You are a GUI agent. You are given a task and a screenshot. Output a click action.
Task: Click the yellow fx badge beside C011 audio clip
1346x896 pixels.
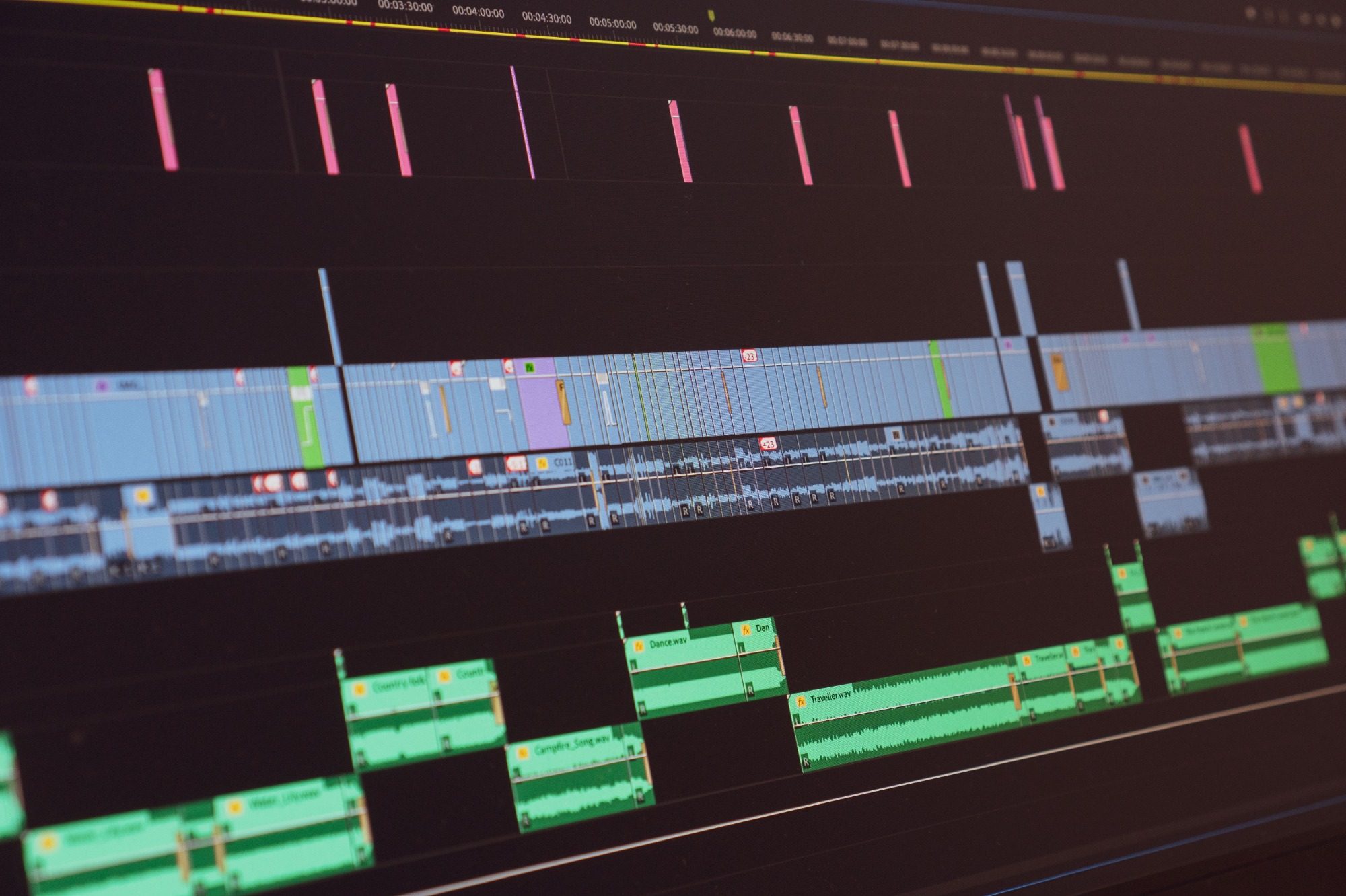(542, 463)
